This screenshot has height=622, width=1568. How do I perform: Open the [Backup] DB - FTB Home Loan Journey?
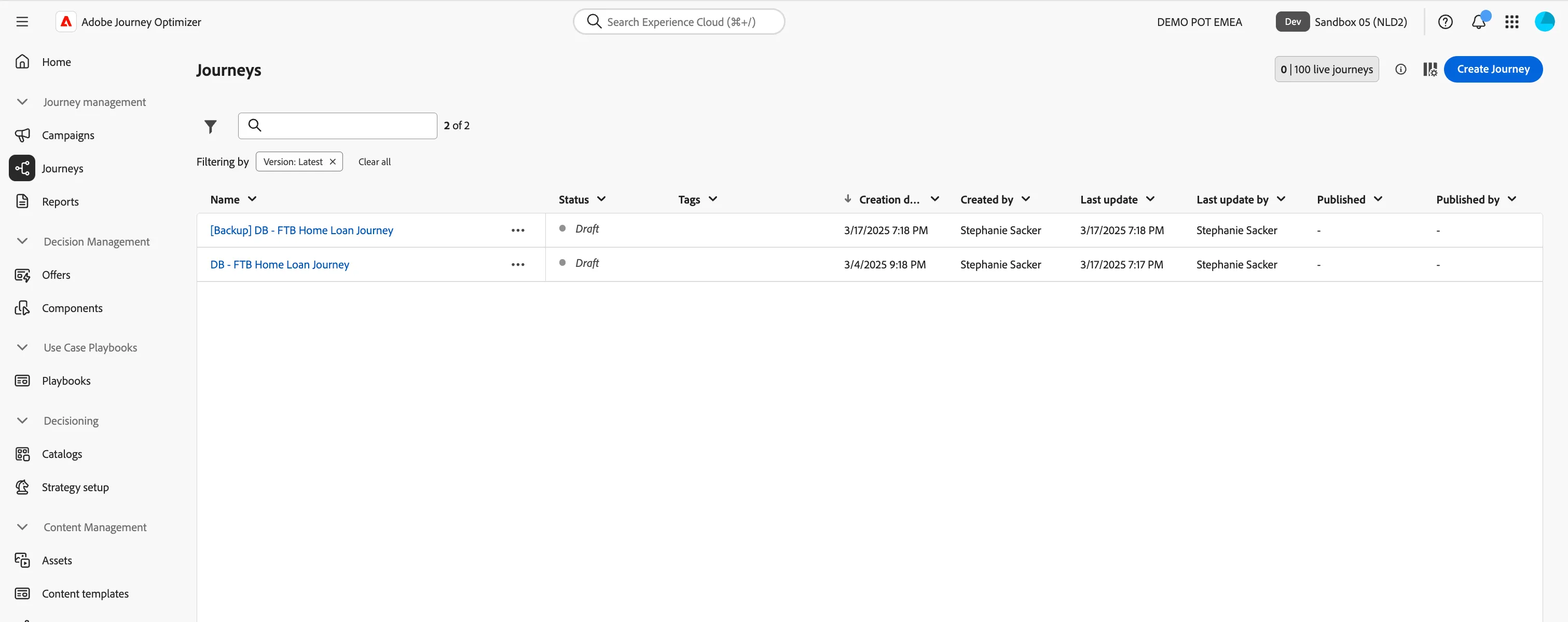tap(302, 231)
